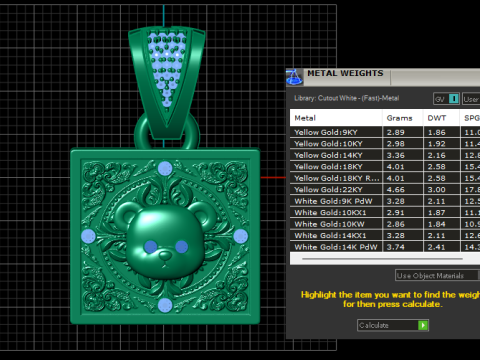480x360 pixels.
Task: Select the White Gold:10KX1 row
Action: (x=385, y=213)
